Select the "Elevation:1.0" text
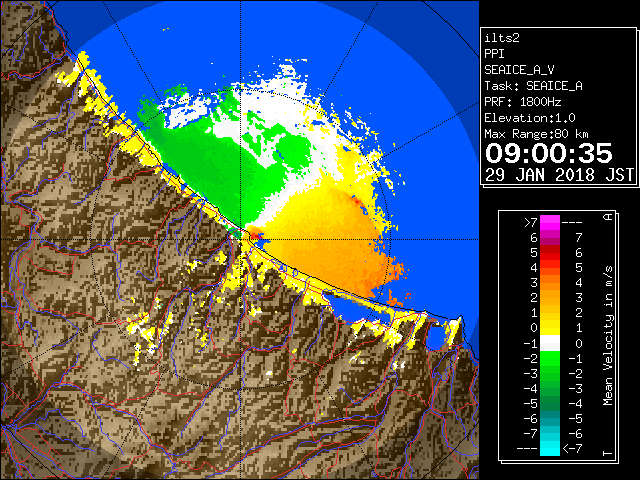 (530, 118)
